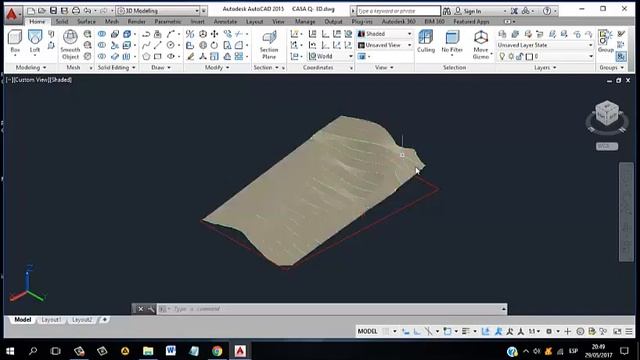Expand the Modeling panel
The width and height of the screenshot is (640, 360).
(x=31, y=67)
